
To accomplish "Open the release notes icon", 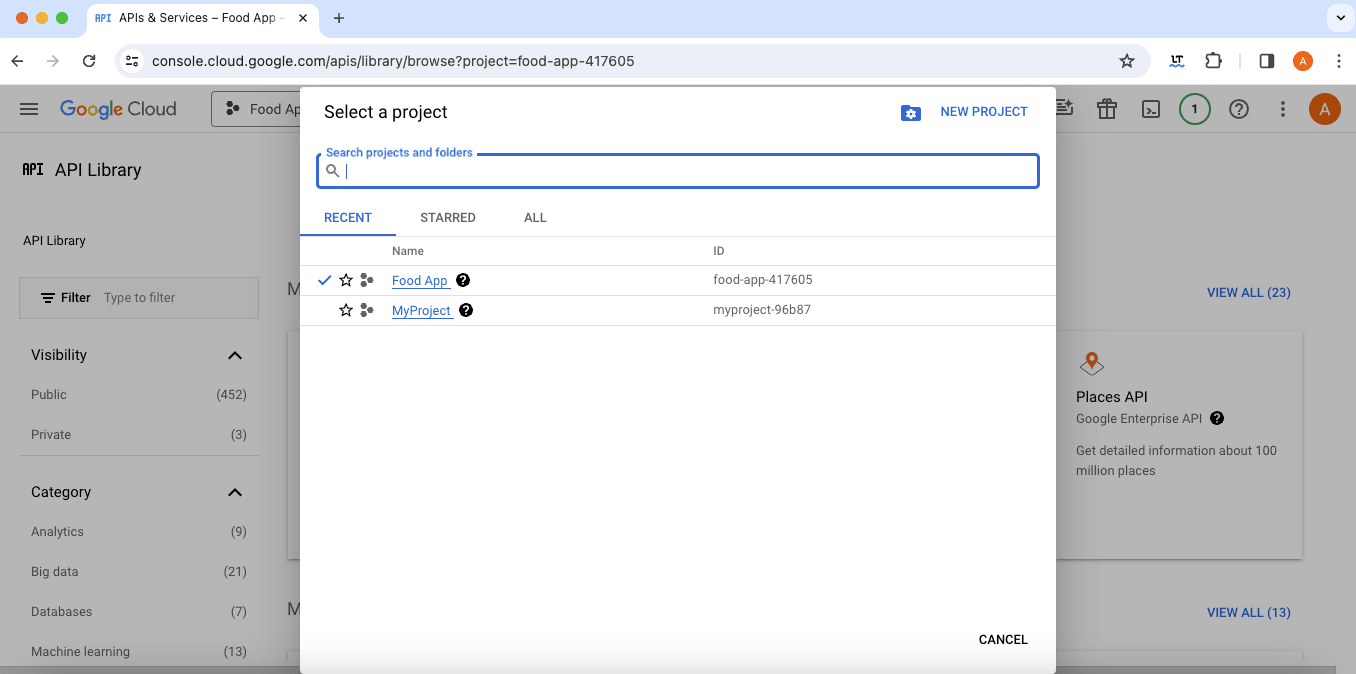I will point(1063,108).
